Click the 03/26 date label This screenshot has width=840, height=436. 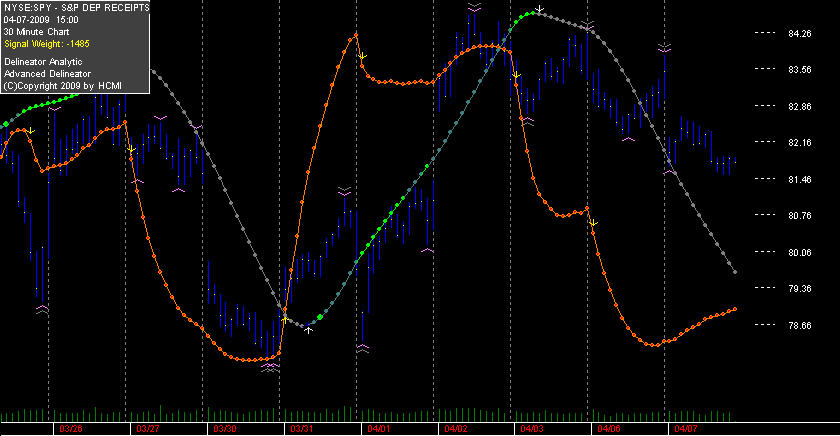pyautogui.click(x=71, y=429)
